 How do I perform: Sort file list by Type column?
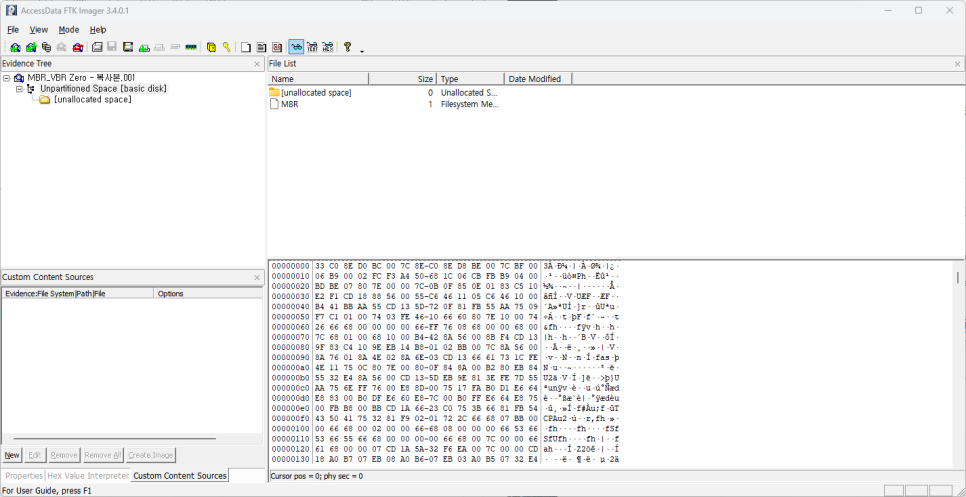(471, 79)
